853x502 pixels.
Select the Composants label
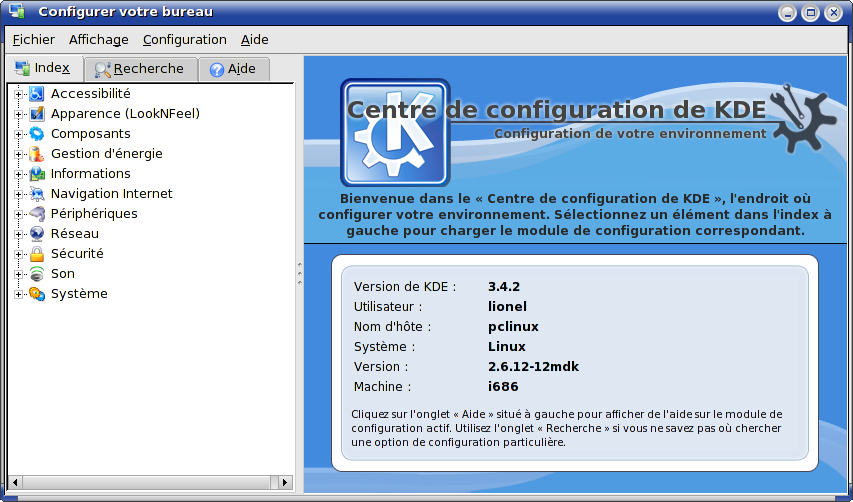(91, 134)
